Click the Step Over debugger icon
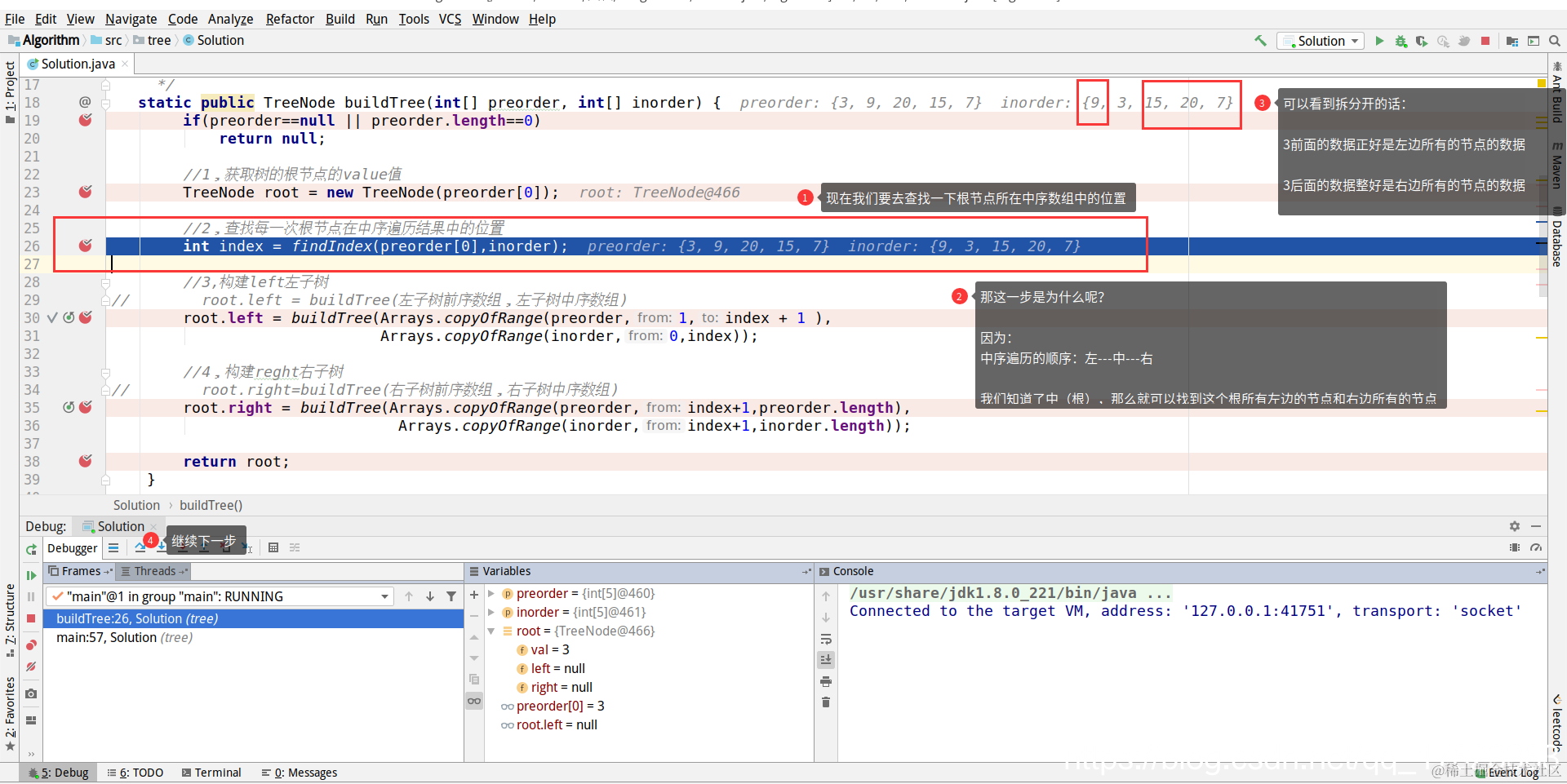 click(140, 547)
